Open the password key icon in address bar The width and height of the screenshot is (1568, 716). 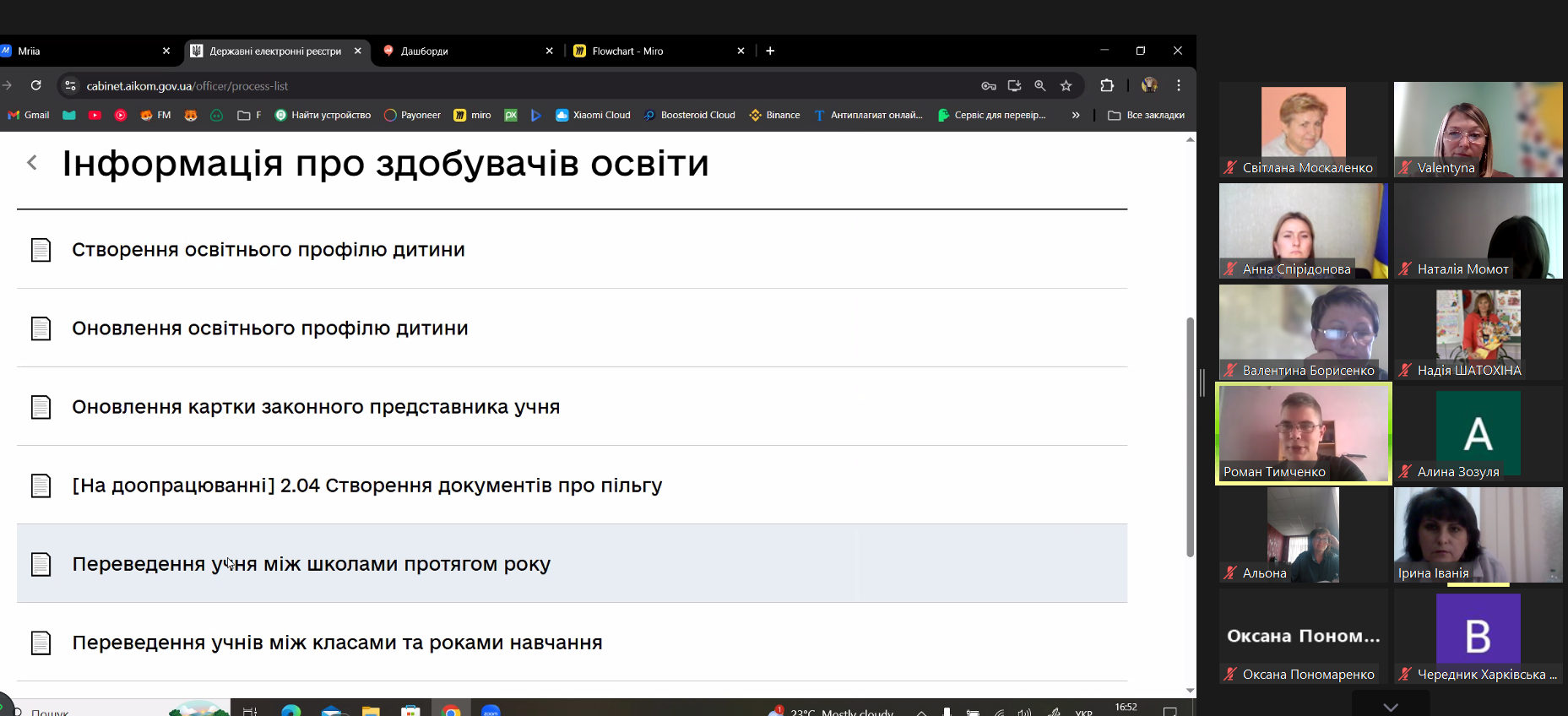coord(989,85)
